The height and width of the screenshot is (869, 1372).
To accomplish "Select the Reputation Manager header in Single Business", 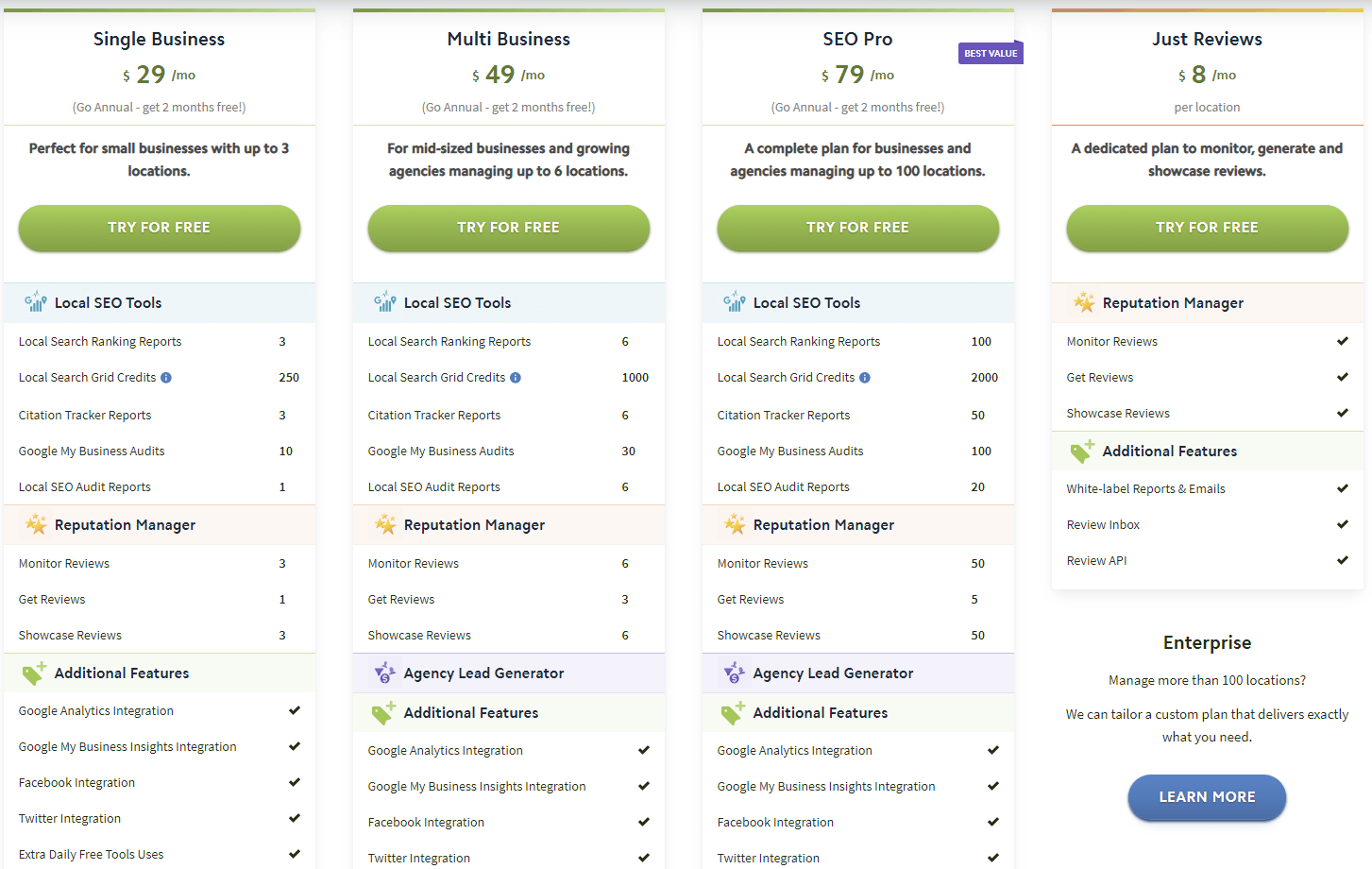I will coord(125,525).
